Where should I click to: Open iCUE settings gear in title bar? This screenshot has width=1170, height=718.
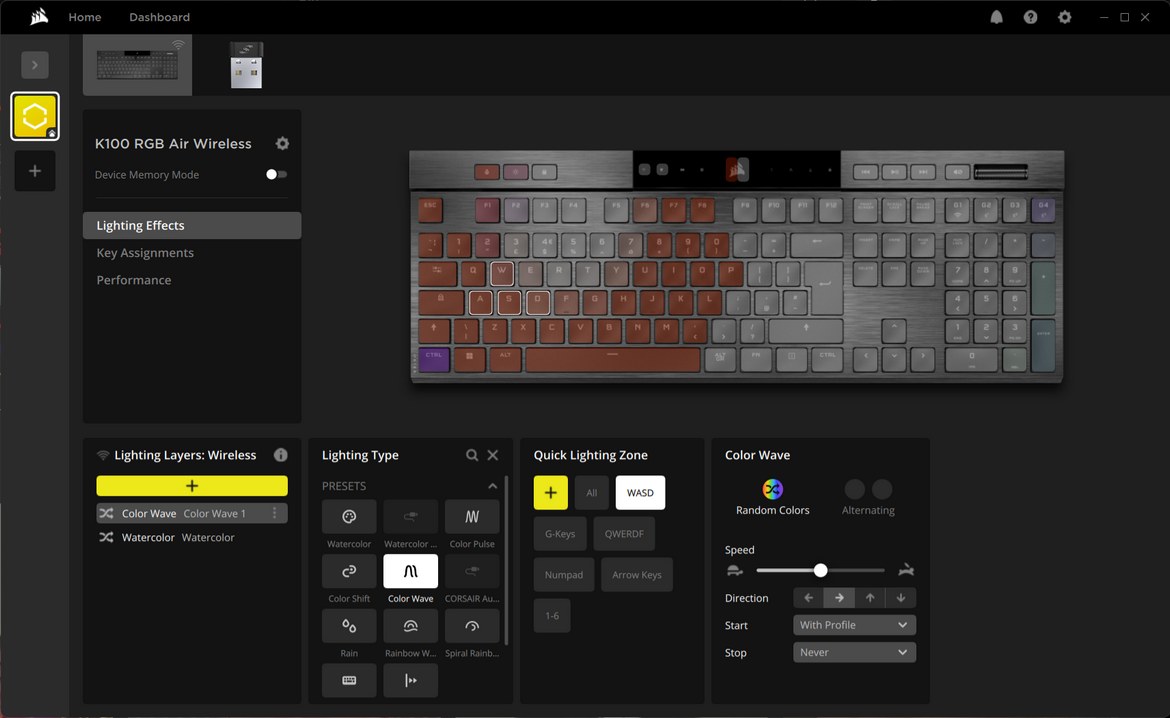pos(1065,16)
